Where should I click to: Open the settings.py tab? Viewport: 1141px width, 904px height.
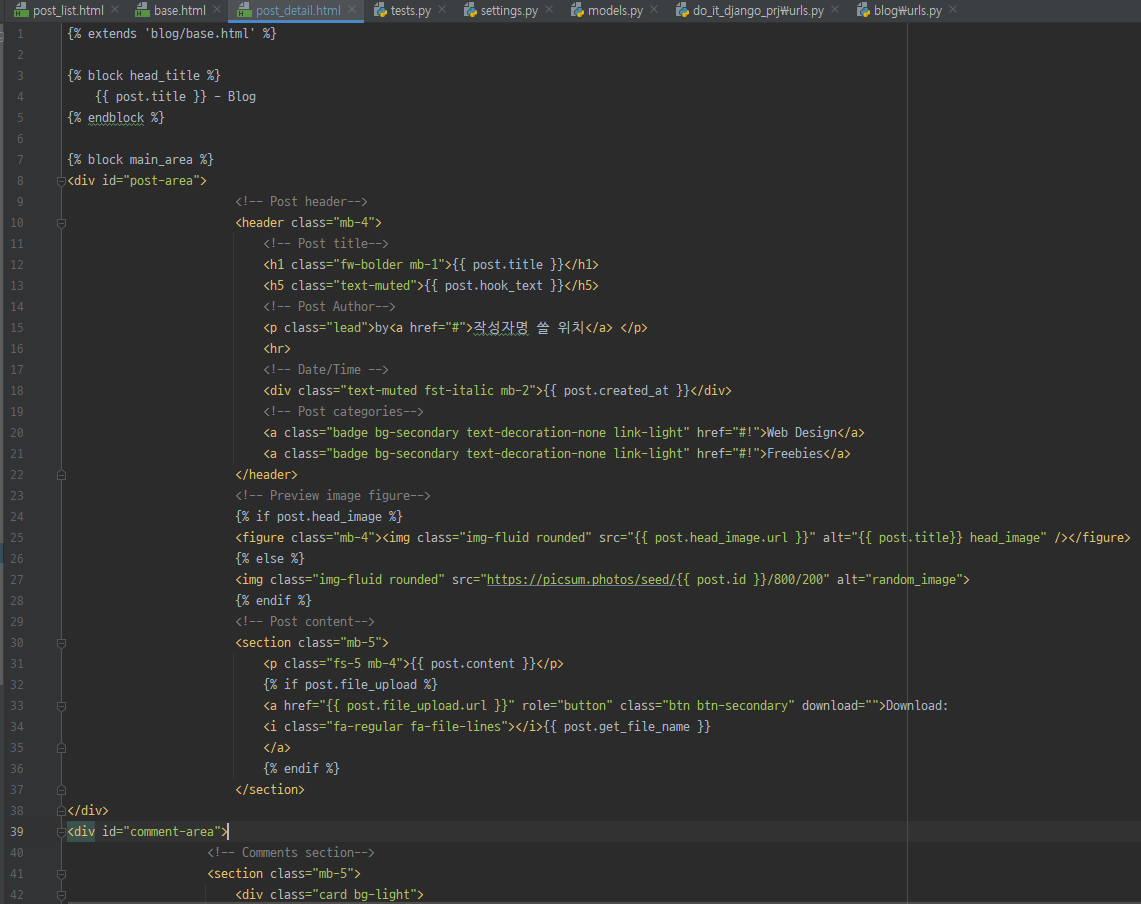click(509, 10)
